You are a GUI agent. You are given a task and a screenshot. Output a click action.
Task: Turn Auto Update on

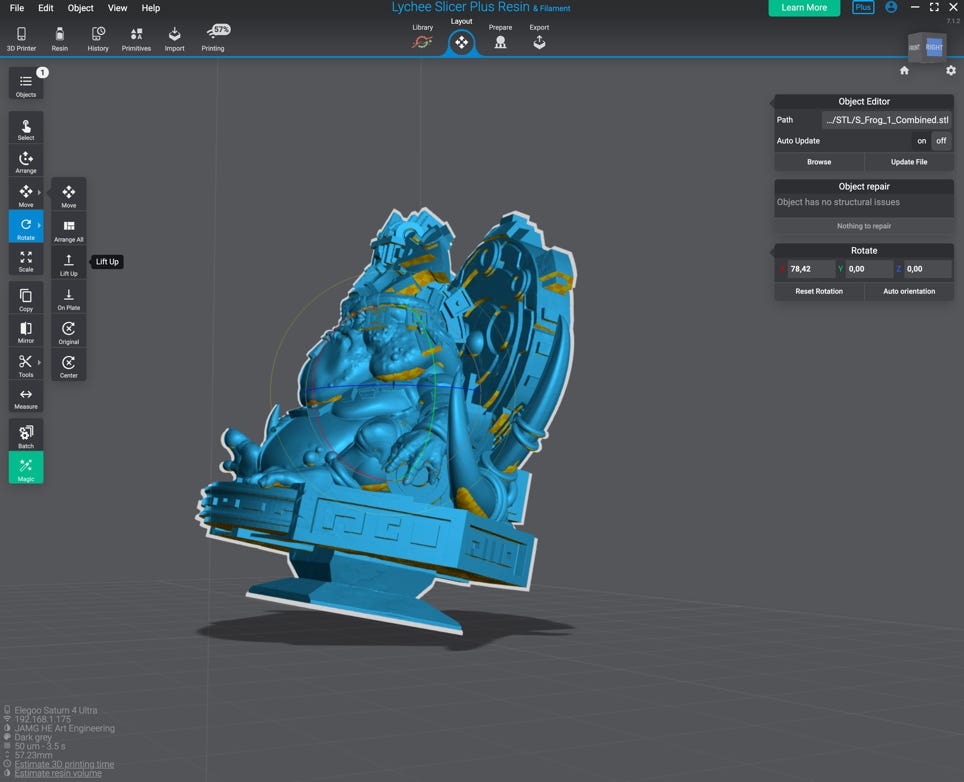tap(921, 141)
